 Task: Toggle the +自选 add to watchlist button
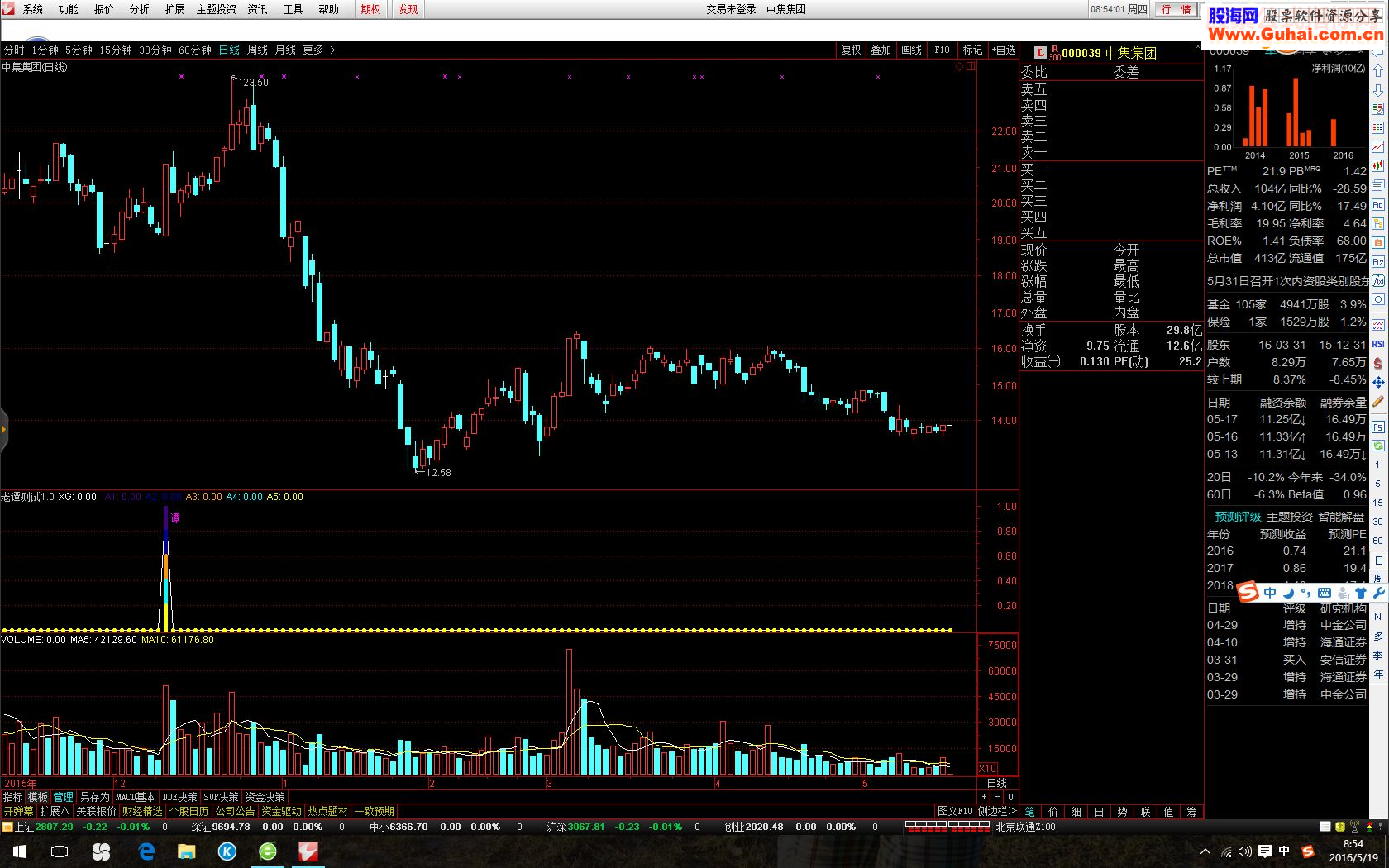(x=1004, y=50)
